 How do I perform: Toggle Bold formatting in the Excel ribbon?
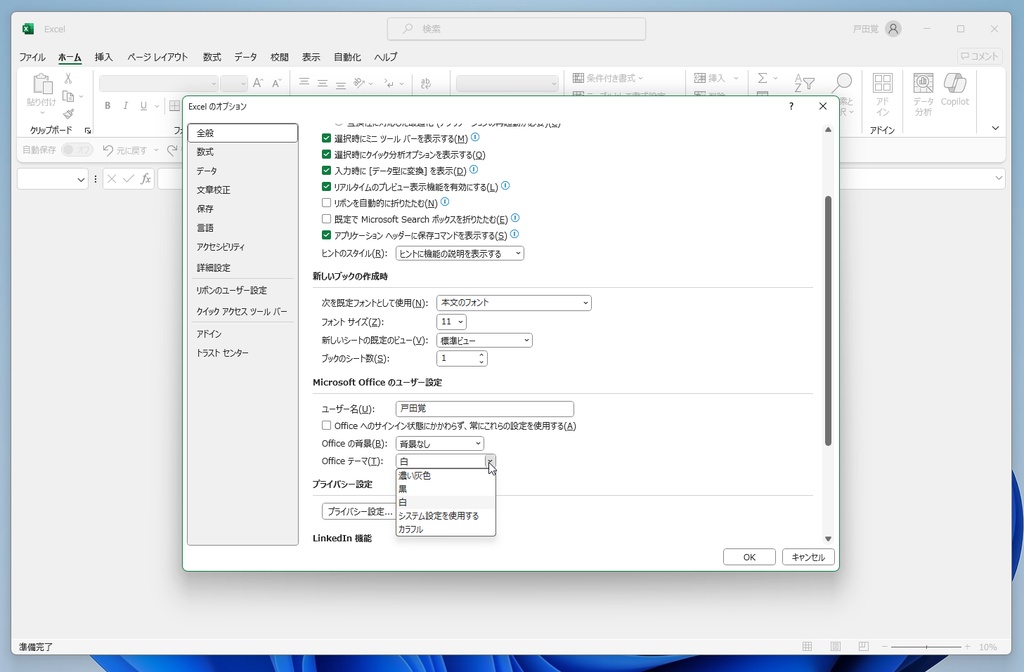107,106
